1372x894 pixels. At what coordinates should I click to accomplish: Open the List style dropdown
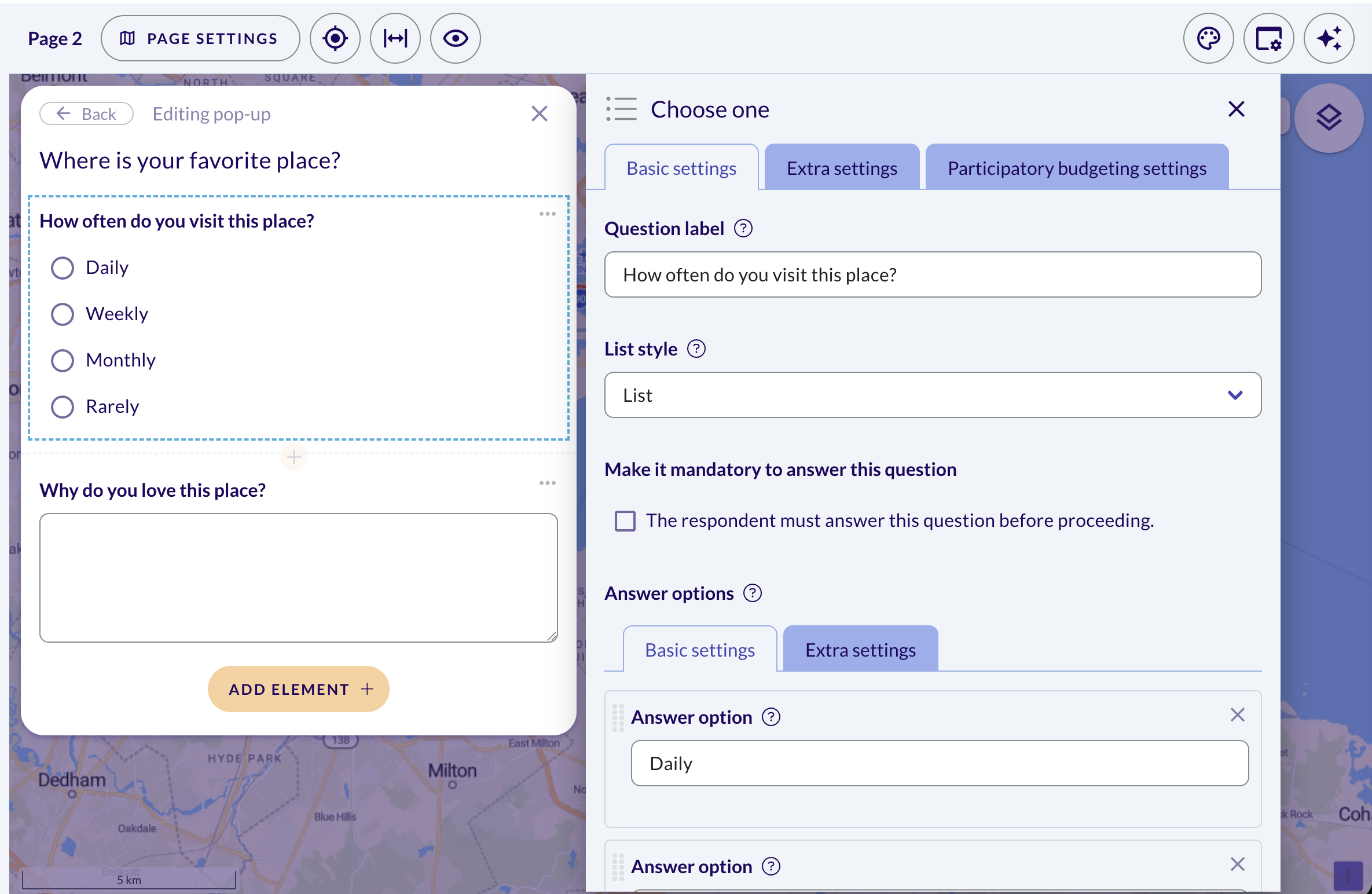[933, 395]
